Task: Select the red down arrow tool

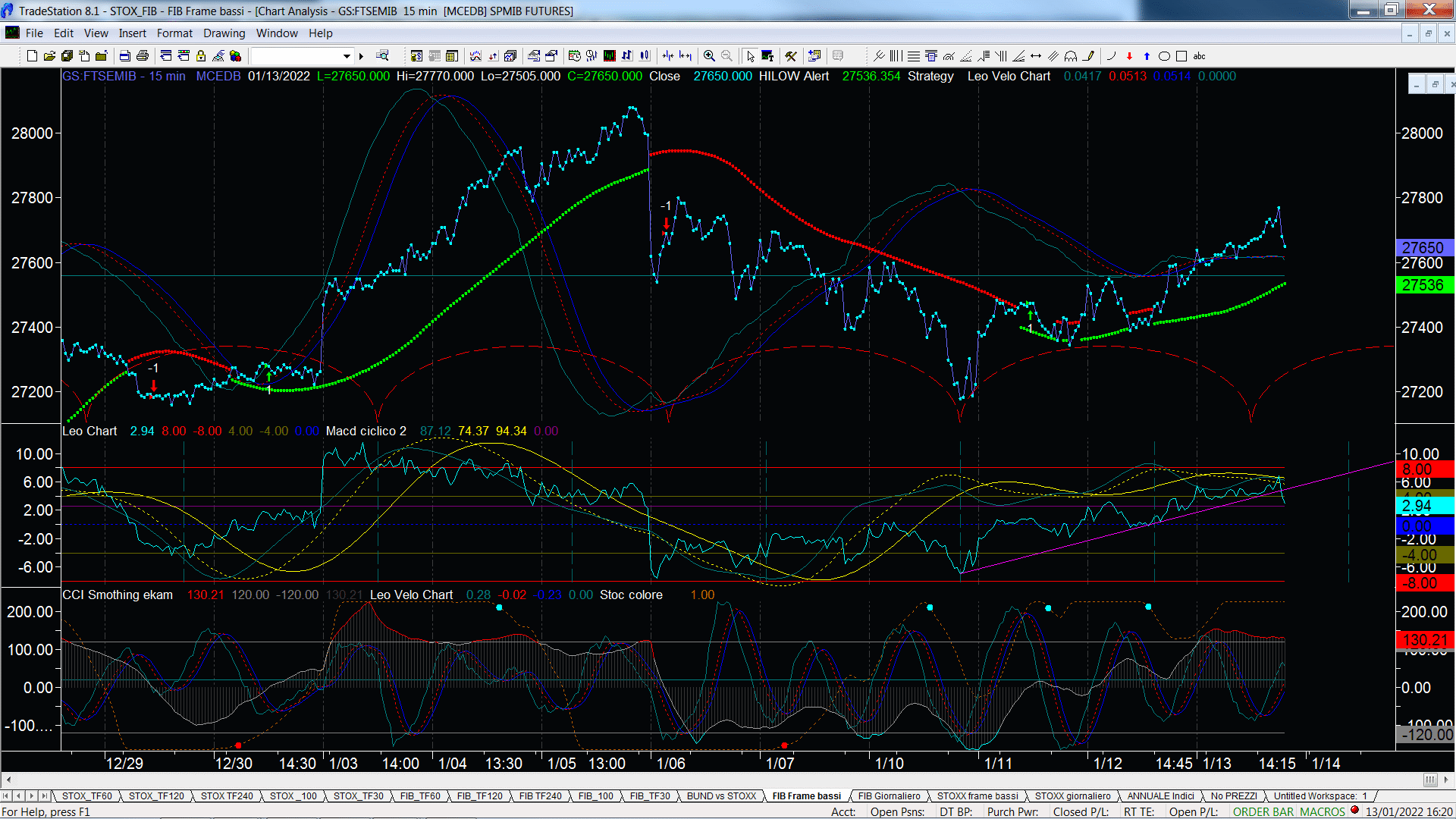Action: point(1129,55)
